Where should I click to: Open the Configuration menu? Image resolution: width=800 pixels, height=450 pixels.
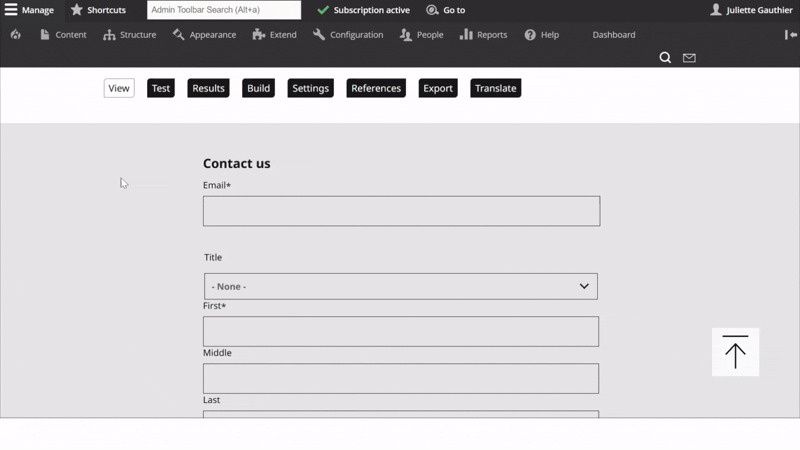tap(348, 34)
